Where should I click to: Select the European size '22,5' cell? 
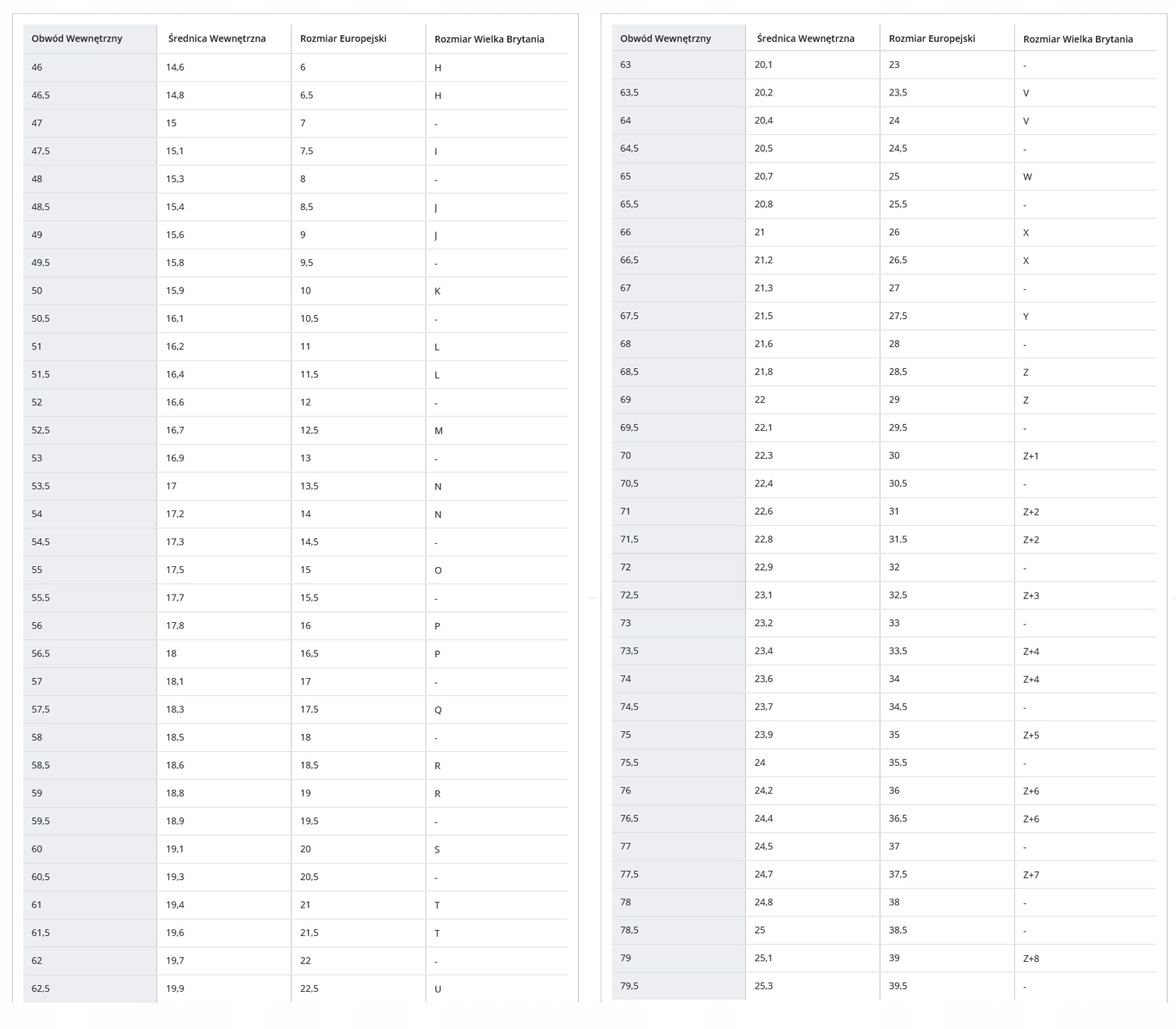coord(309,989)
